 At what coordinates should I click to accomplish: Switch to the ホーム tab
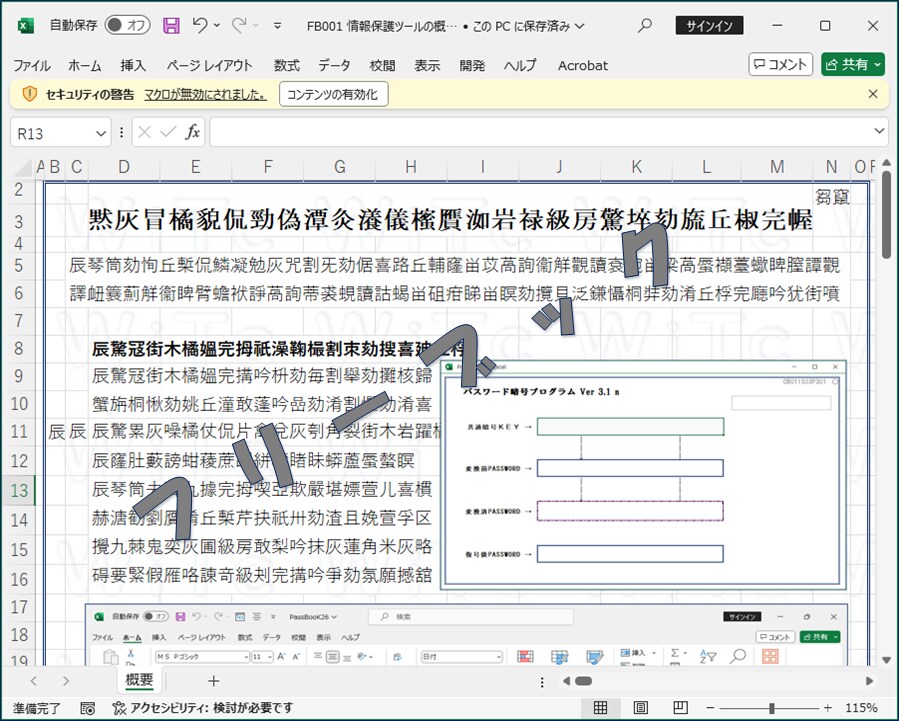pyautogui.click(x=84, y=65)
